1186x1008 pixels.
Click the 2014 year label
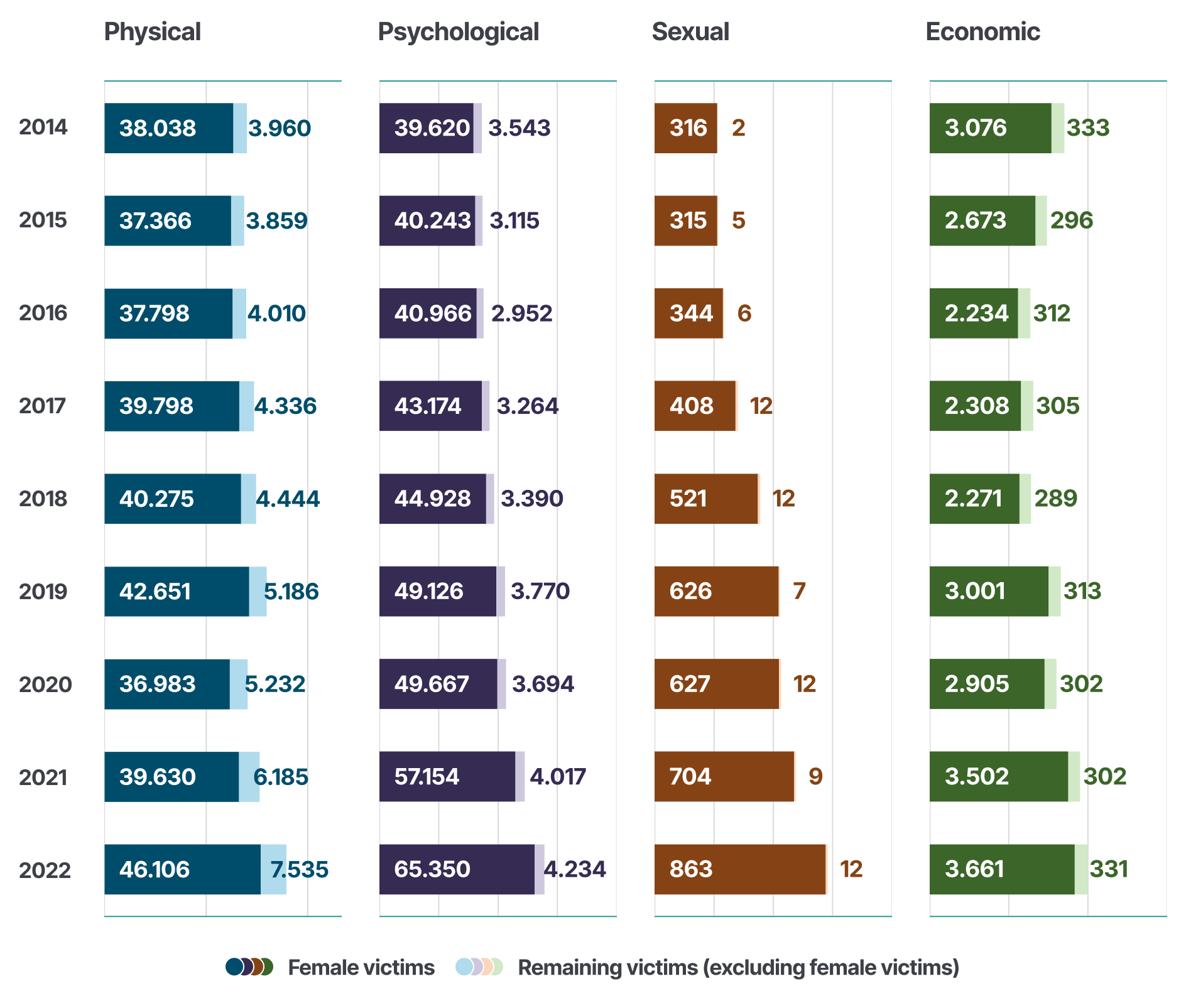[x=43, y=127]
